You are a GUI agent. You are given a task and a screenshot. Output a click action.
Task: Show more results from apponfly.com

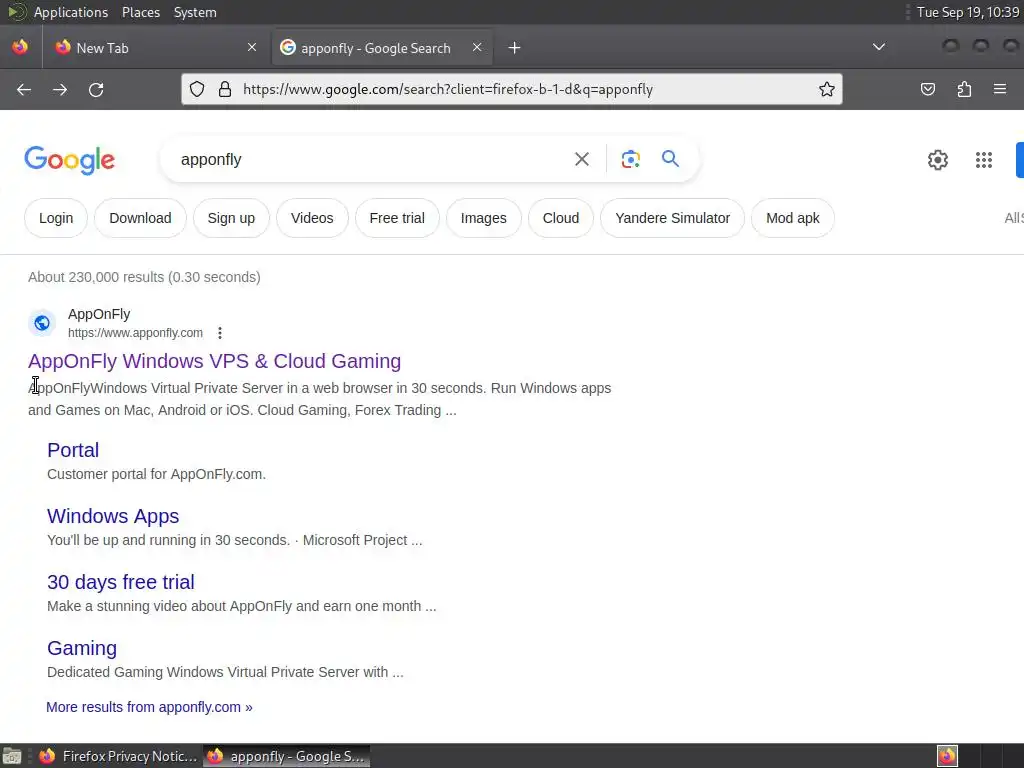[149, 707]
